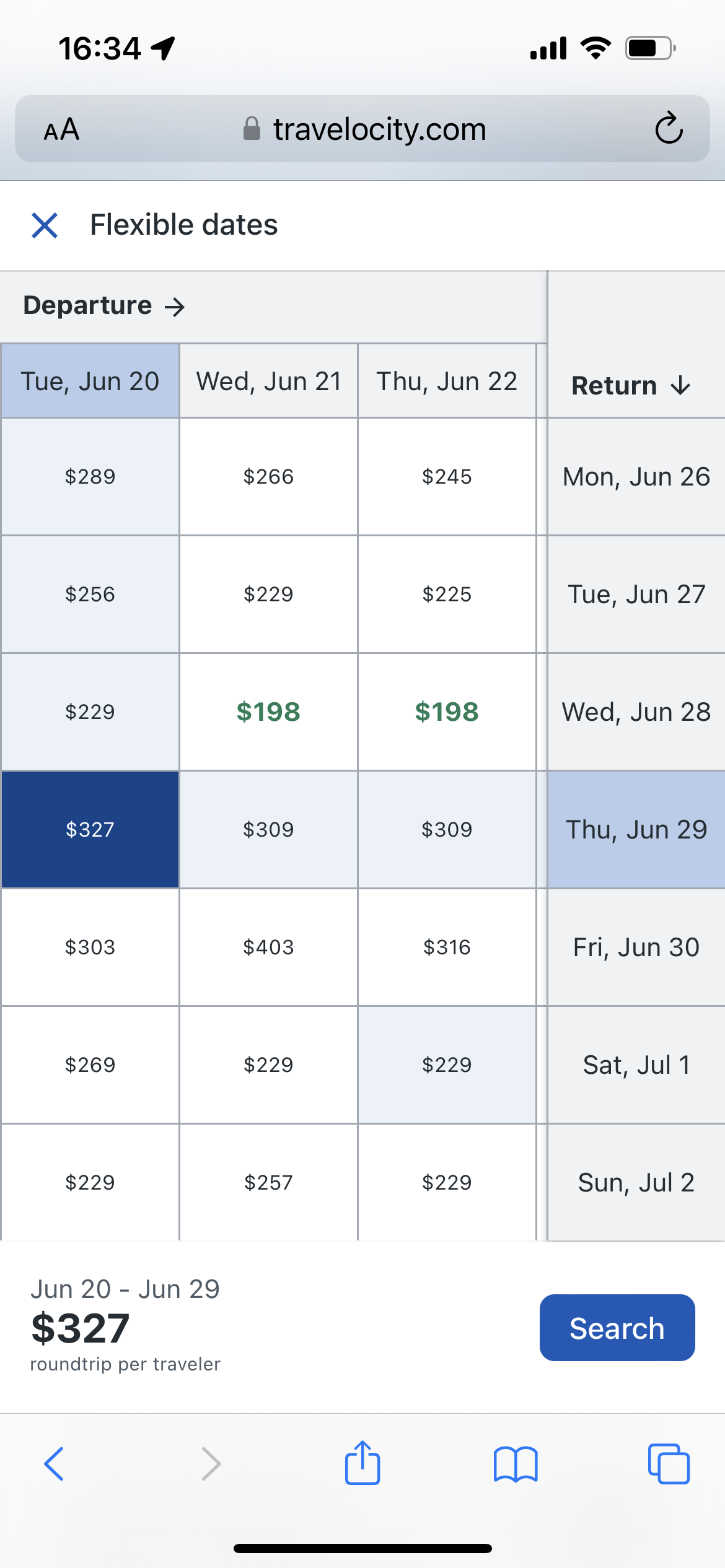Screen dimensions: 725x1568
Task: Open the AA reader text options
Action: coord(61,129)
